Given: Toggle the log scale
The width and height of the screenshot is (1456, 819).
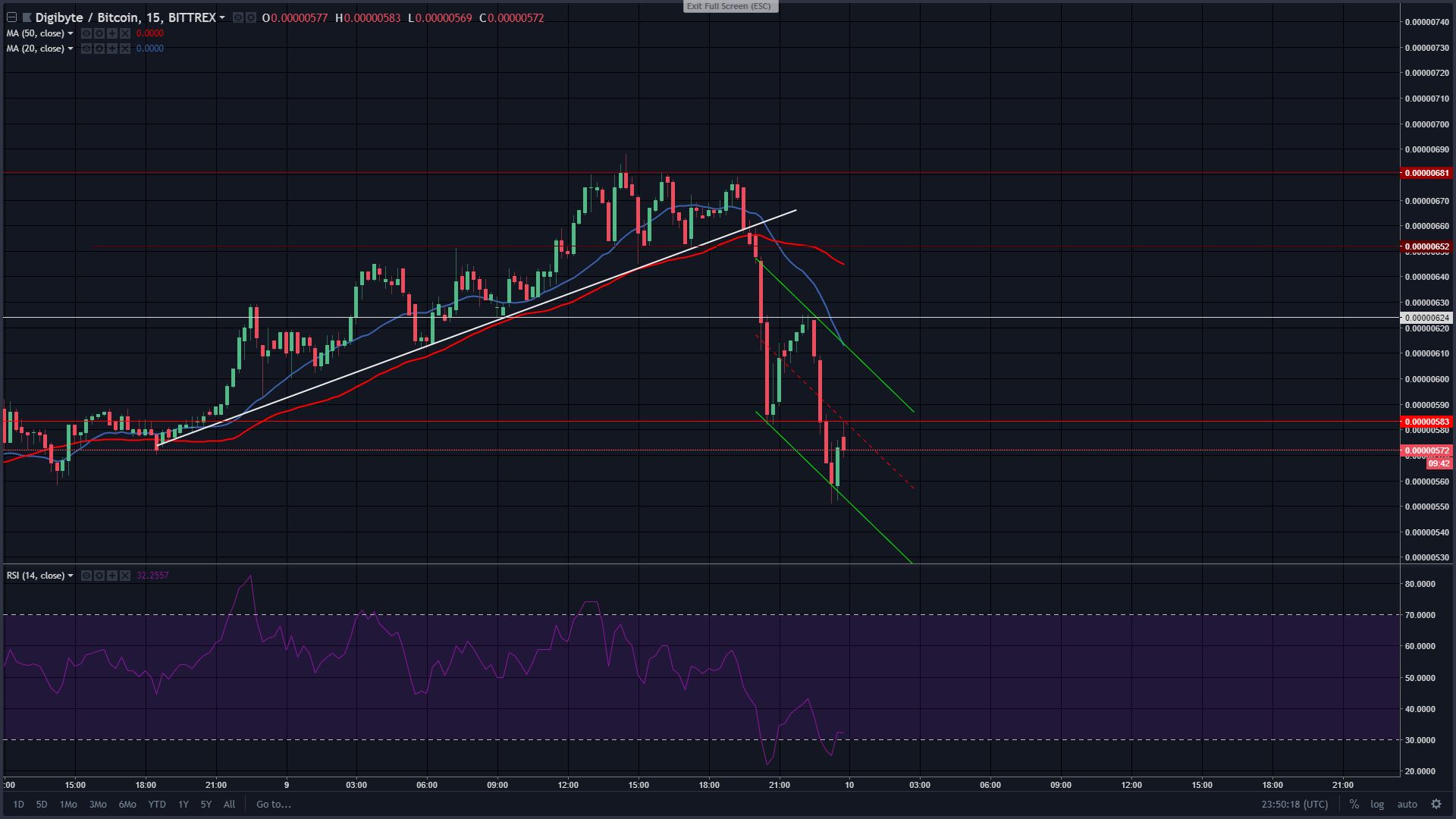Looking at the screenshot, I should point(1377,804).
